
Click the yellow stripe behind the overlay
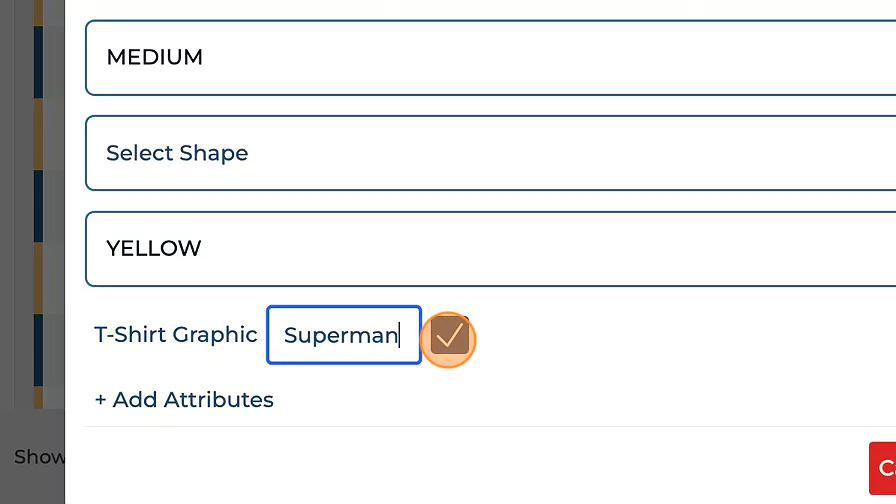click(x=39, y=135)
